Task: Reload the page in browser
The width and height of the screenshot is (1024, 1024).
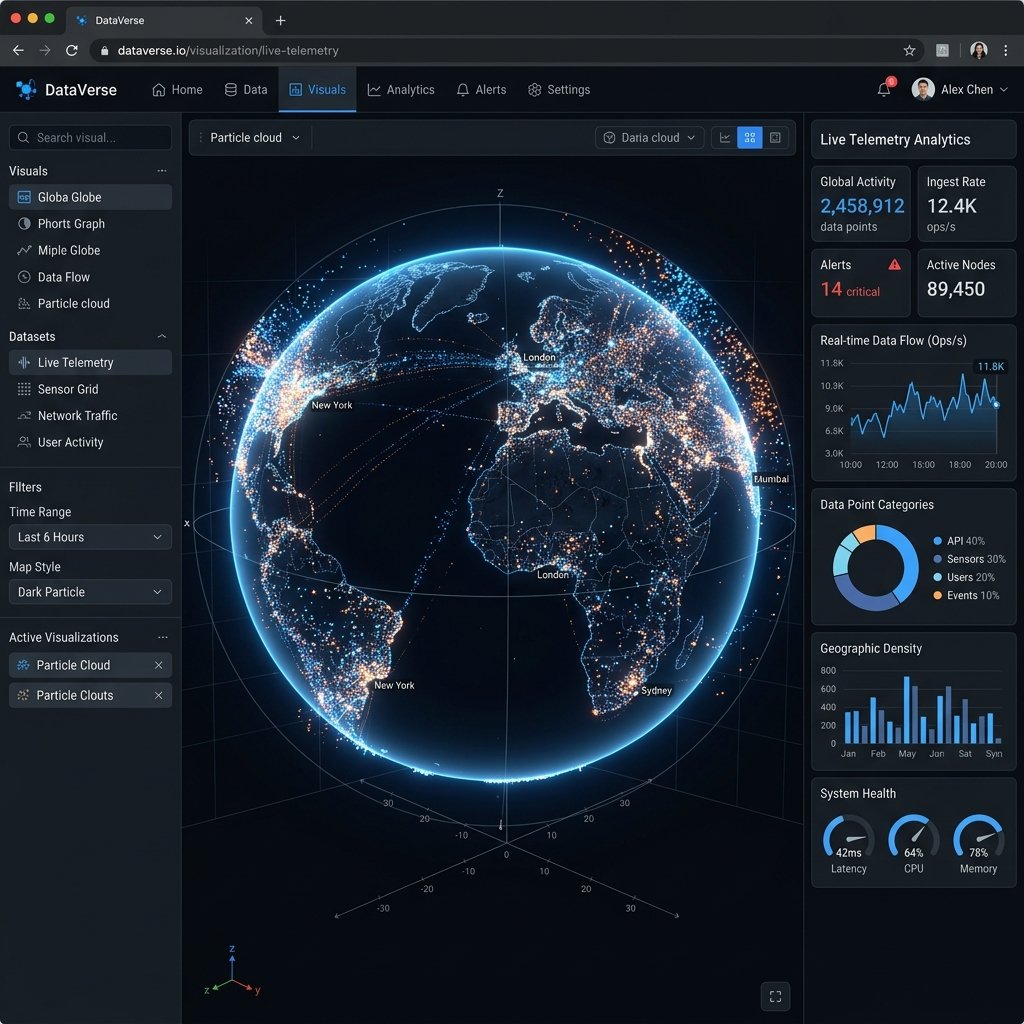Action: click(72, 50)
